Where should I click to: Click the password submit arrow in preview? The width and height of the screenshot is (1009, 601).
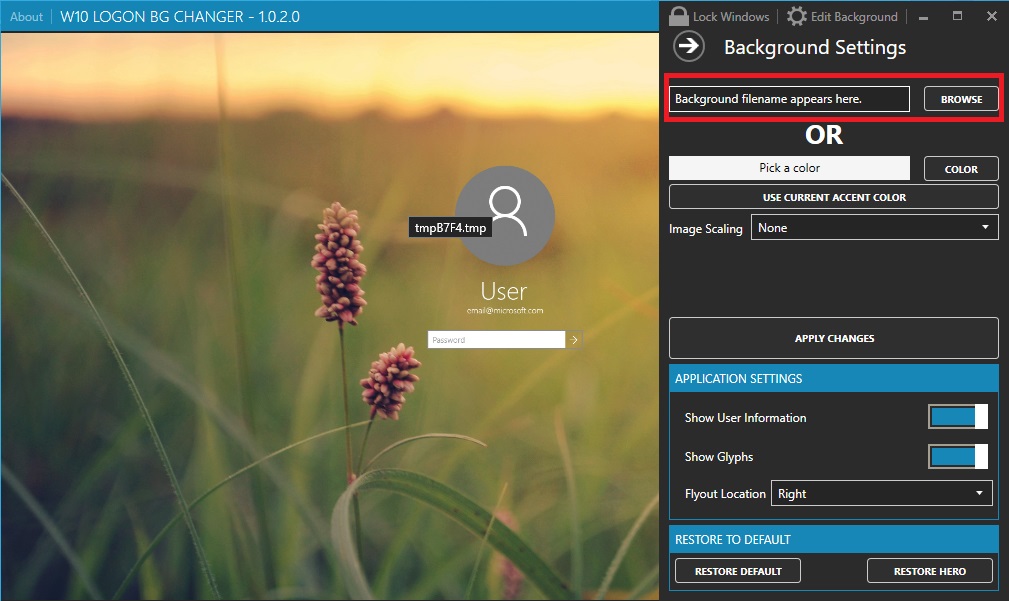pyautogui.click(x=574, y=339)
